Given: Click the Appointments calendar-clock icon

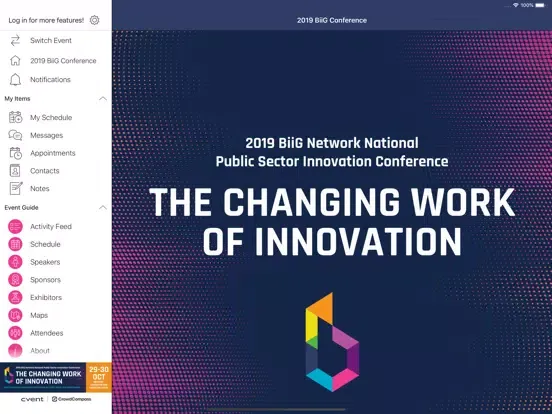Looking at the screenshot, I should click(x=15, y=153).
